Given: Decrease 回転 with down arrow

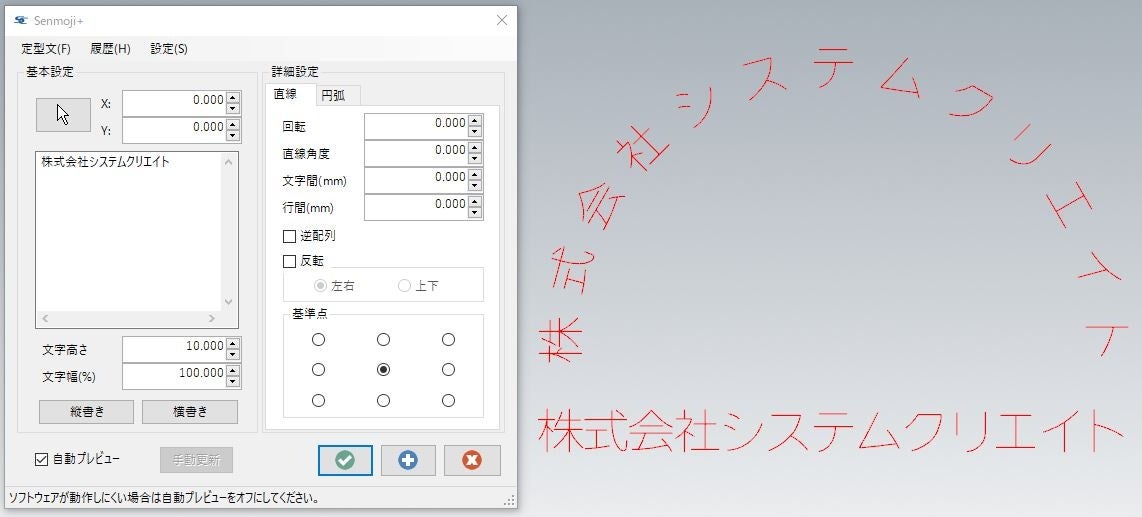Looking at the screenshot, I should pyautogui.click(x=475, y=133).
